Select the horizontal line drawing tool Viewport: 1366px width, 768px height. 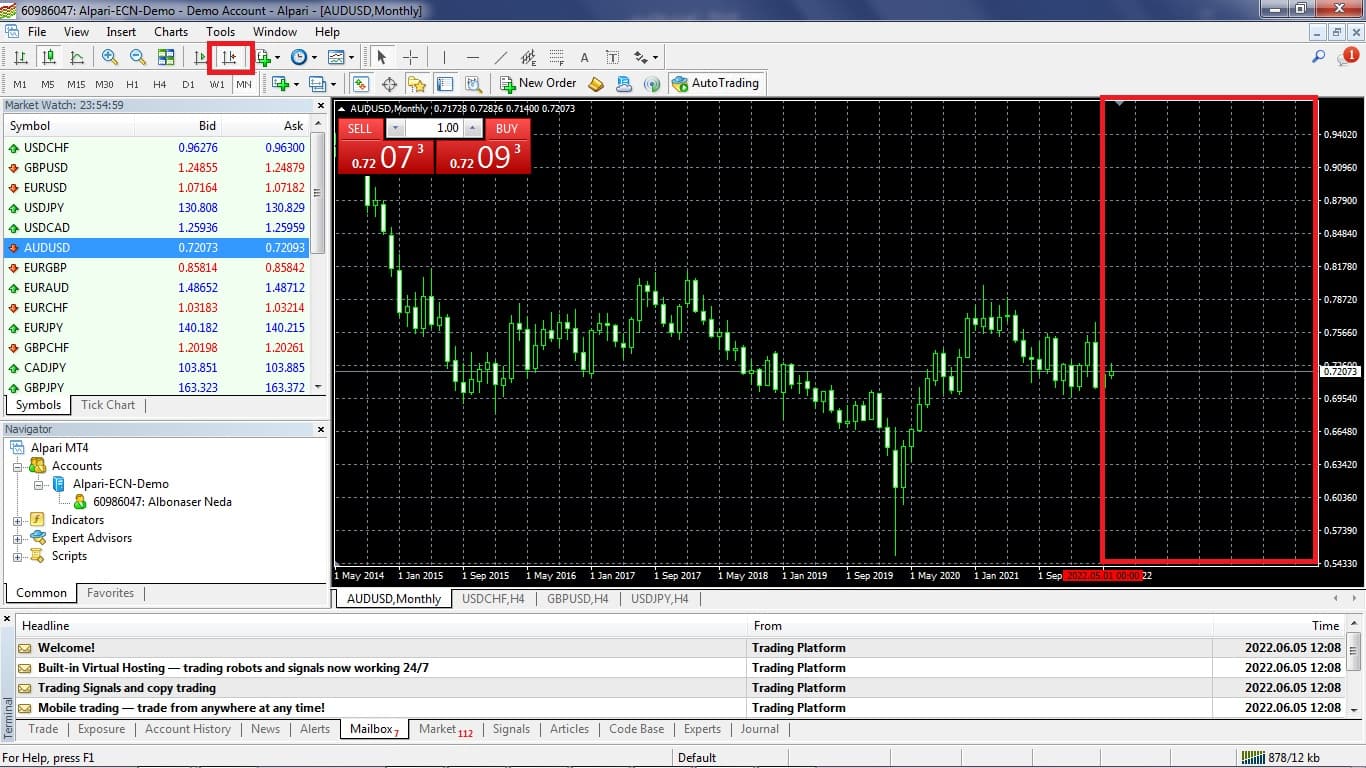pyautogui.click(x=473, y=58)
